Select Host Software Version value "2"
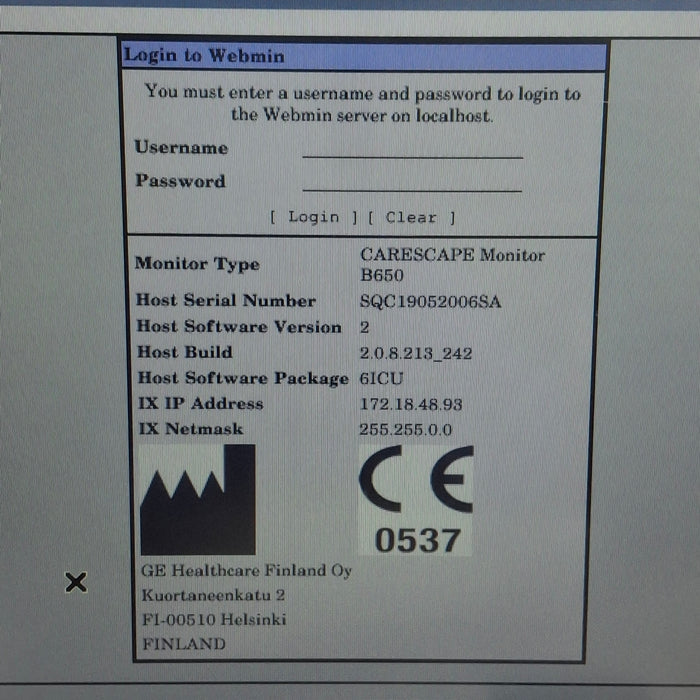 364,327
